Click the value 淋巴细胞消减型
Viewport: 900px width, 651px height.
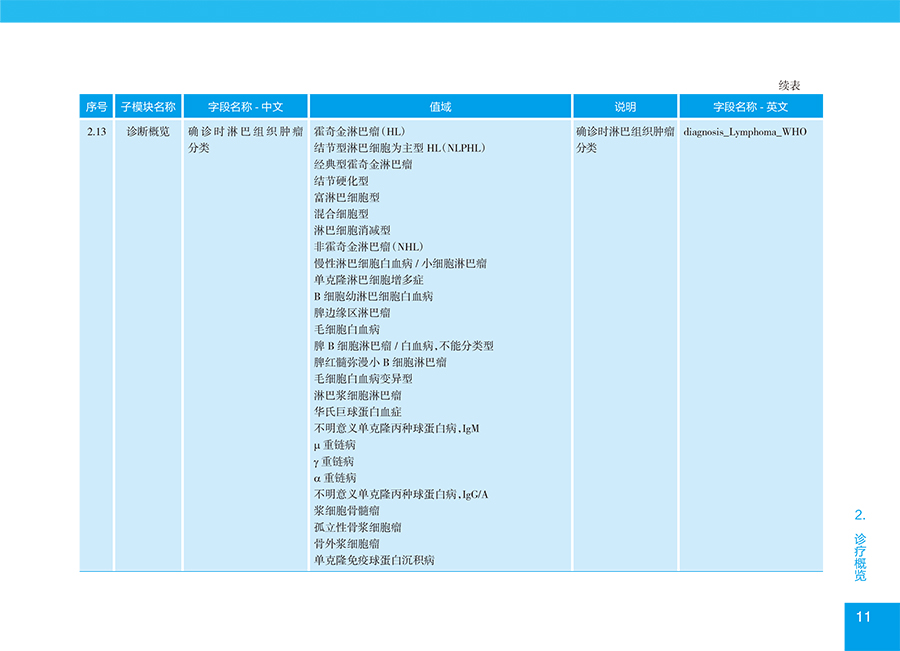pyautogui.click(x=352, y=230)
